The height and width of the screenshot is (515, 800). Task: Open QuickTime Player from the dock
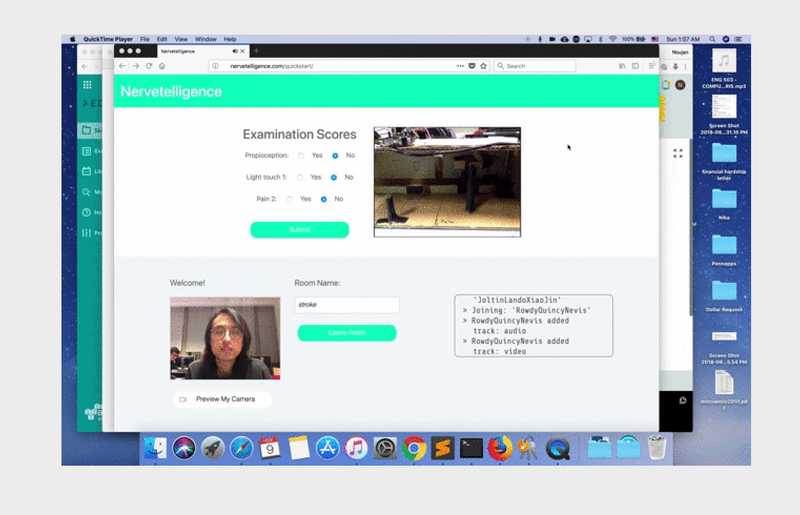[558, 449]
